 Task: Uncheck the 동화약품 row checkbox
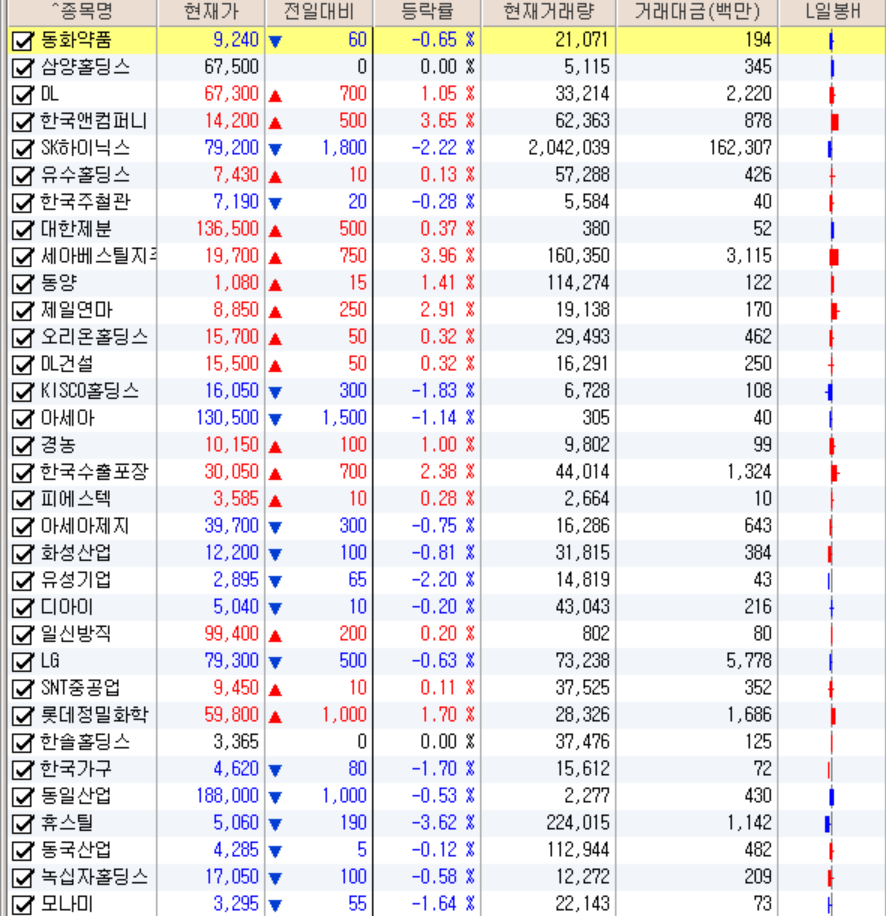(x=22, y=41)
